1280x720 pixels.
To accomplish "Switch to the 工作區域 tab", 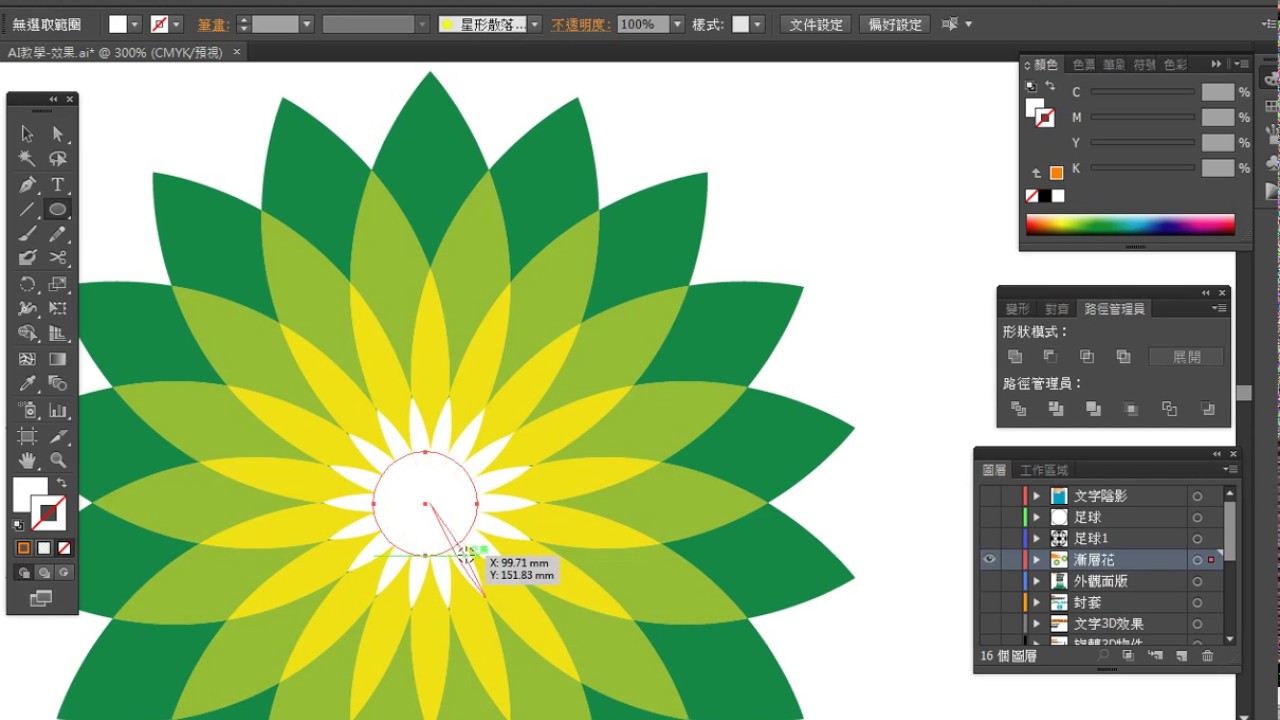I will click(x=1043, y=470).
